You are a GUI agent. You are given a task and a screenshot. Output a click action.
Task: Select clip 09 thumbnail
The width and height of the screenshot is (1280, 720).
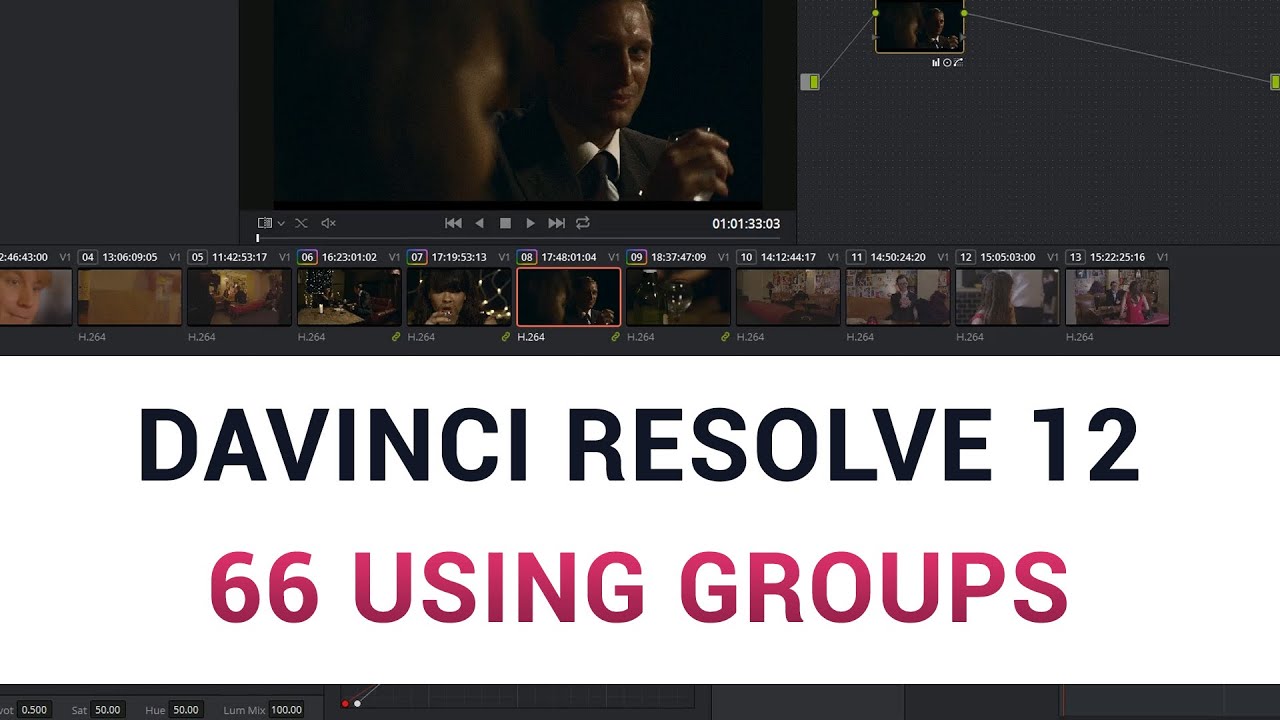[678, 297]
